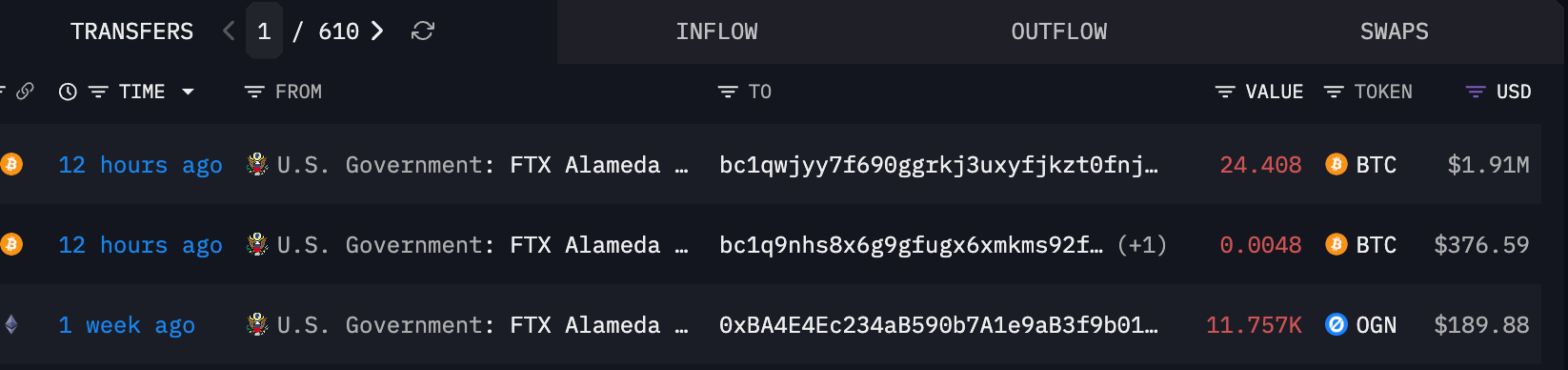Click the transaction link chain icon
Viewport: 1568px width, 370px height.
pos(26,92)
